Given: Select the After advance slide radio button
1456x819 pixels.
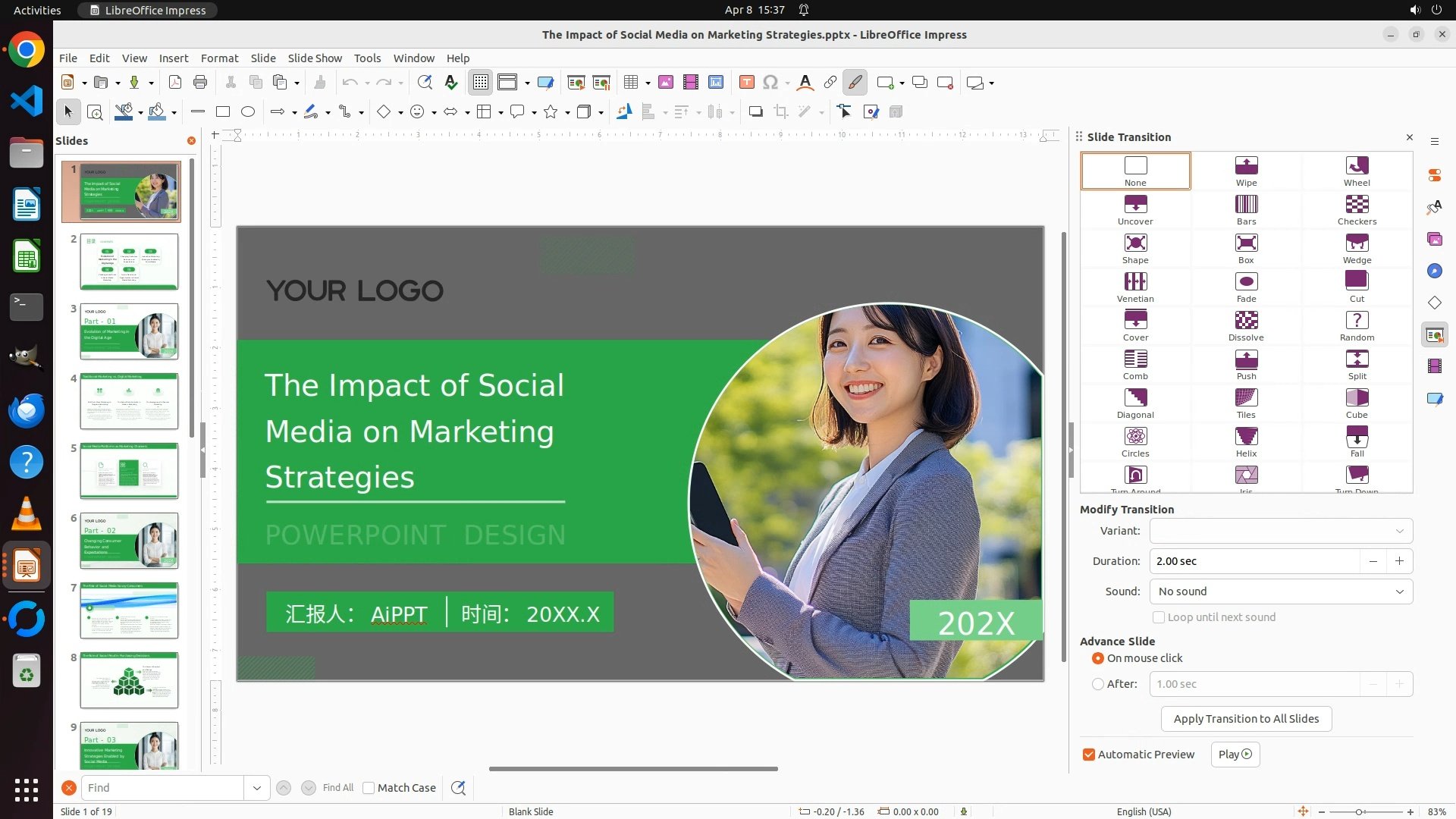Looking at the screenshot, I should (x=1098, y=684).
